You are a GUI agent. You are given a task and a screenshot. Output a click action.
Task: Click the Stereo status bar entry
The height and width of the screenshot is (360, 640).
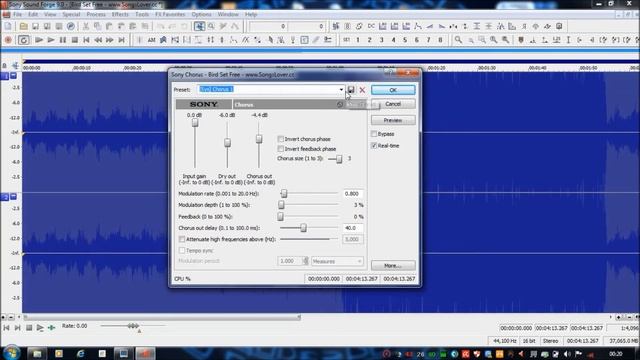coord(550,341)
